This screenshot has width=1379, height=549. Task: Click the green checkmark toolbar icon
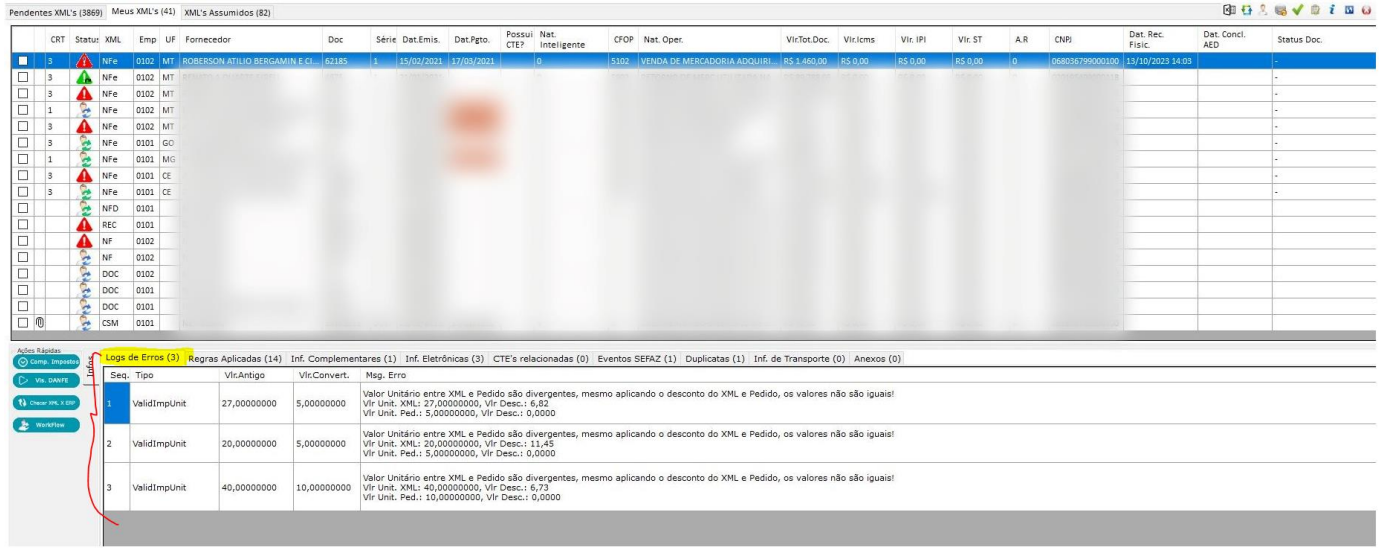pos(1297,10)
